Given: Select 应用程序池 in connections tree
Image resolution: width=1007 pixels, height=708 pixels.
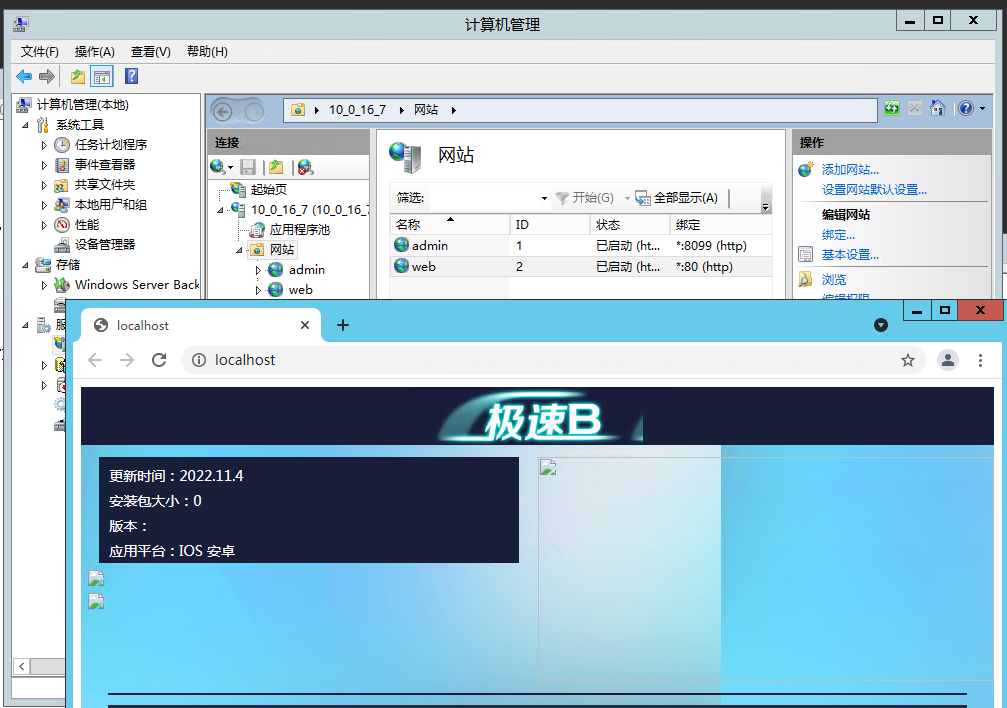Looking at the screenshot, I should [299, 230].
